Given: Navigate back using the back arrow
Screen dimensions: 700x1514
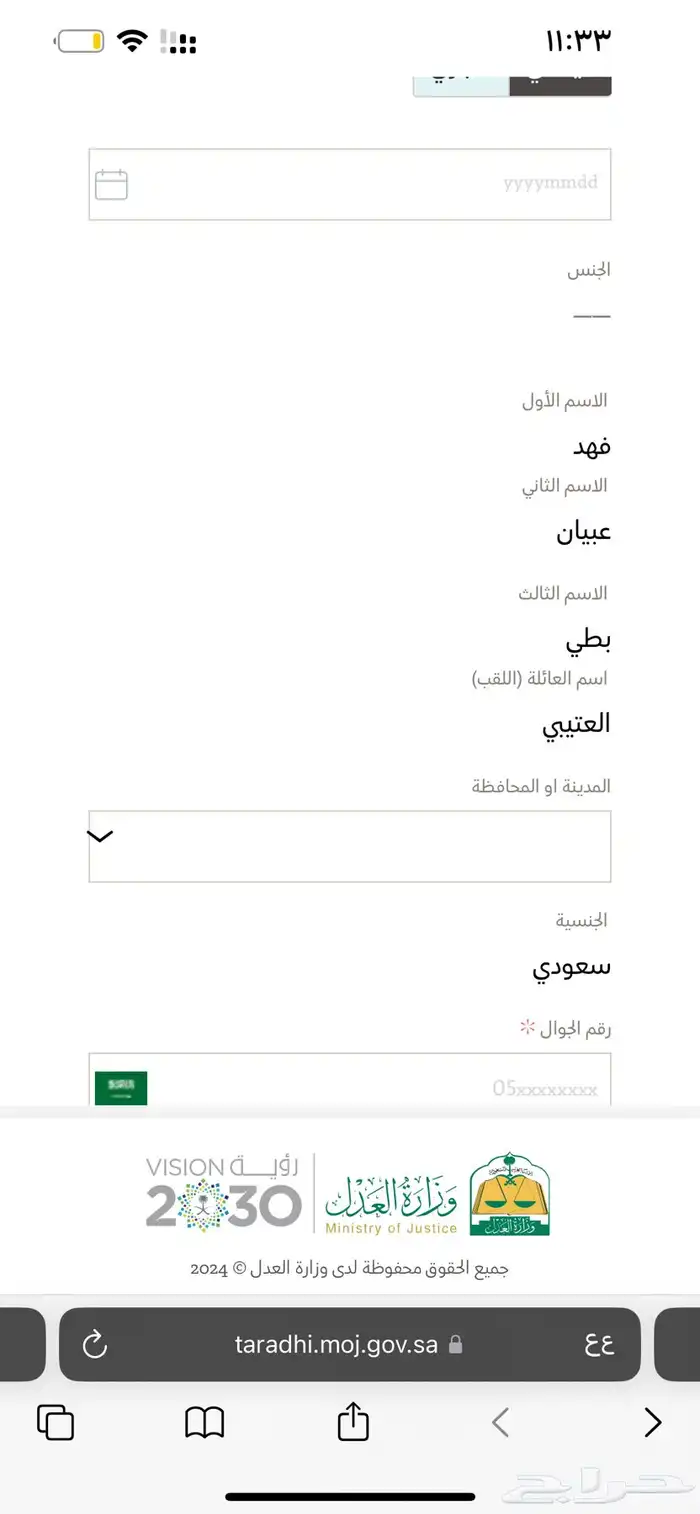Looking at the screenshot, I should [499, 1421].
